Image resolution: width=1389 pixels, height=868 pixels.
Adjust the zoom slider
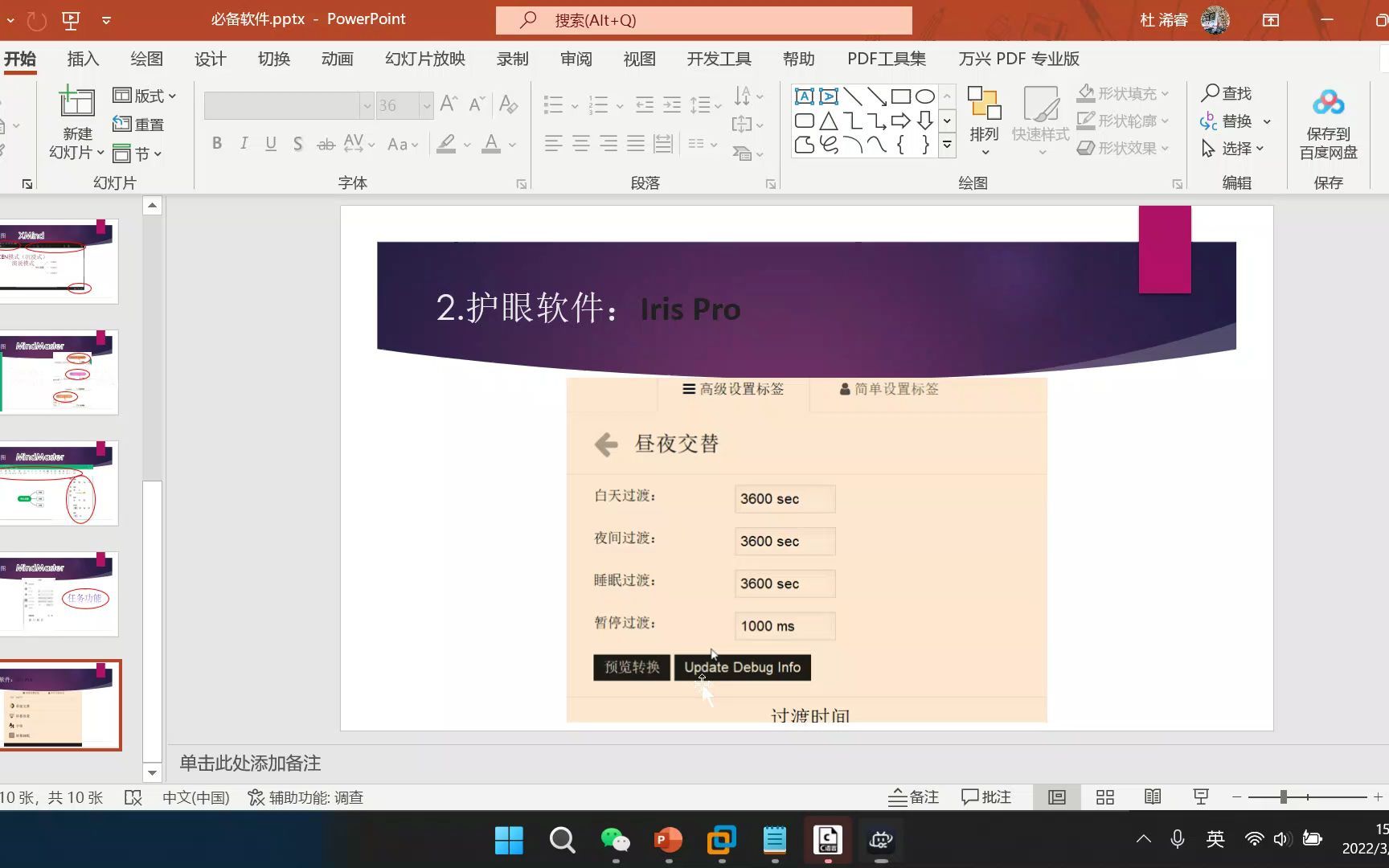[1284, 797]
